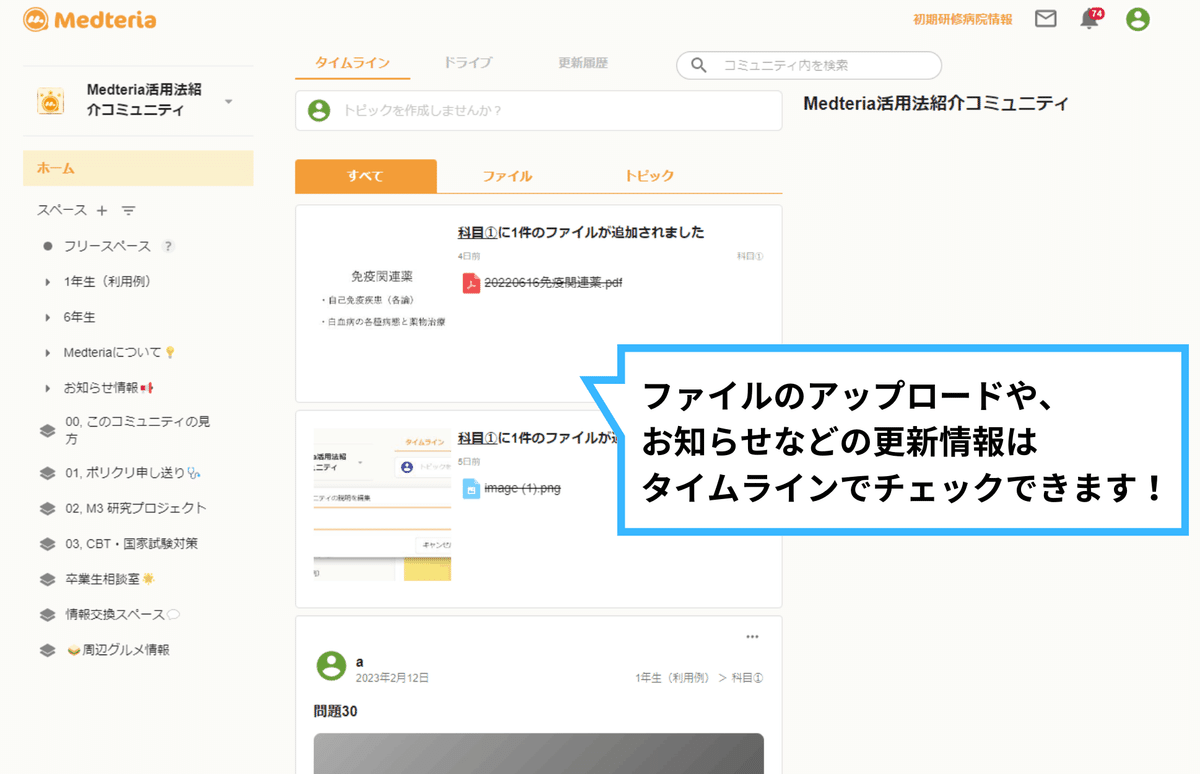Image resolution: width=1200 pixels, height=774 pixels.
Task: Open the user account avatar in header
Action: pyautogui.click(x=1137, y=19)
